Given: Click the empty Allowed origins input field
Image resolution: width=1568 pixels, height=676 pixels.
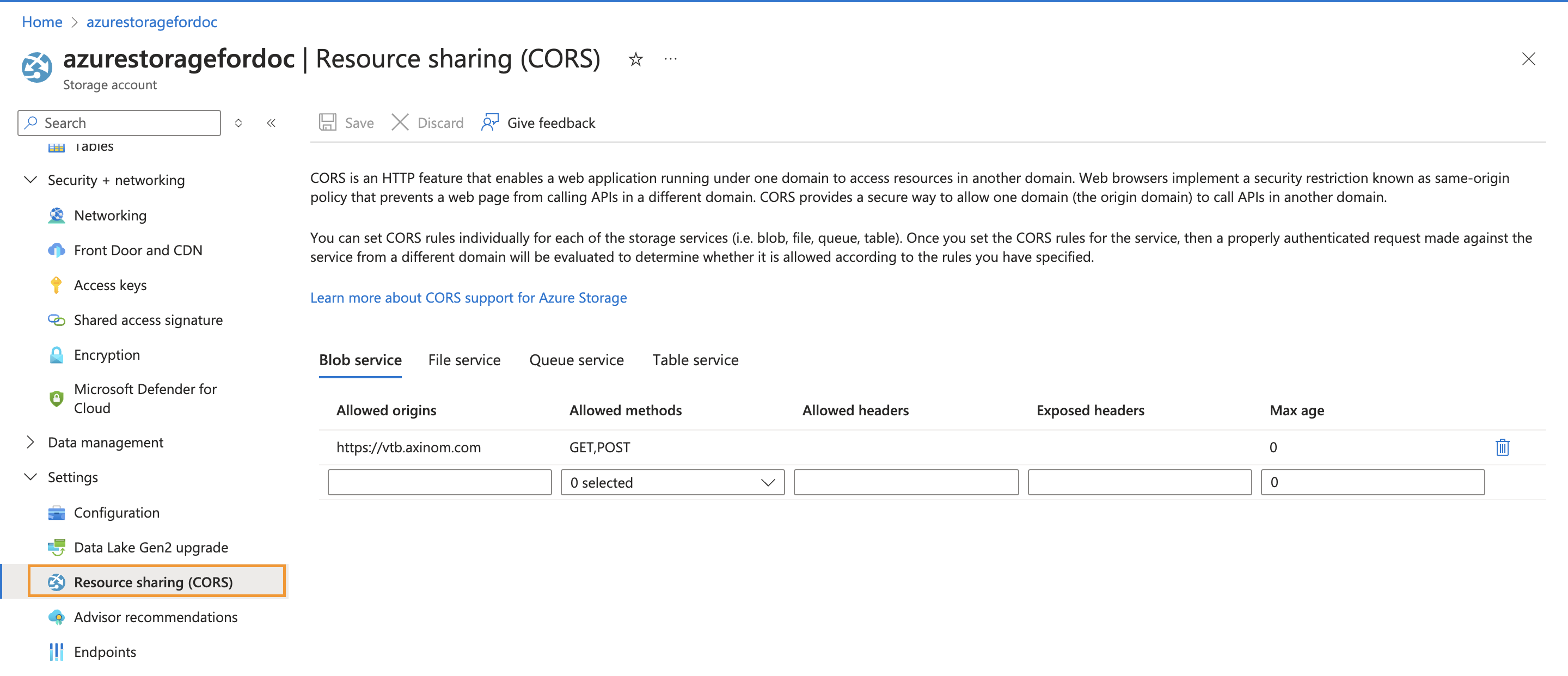Looking at the screenshot, I should (439, 483).
